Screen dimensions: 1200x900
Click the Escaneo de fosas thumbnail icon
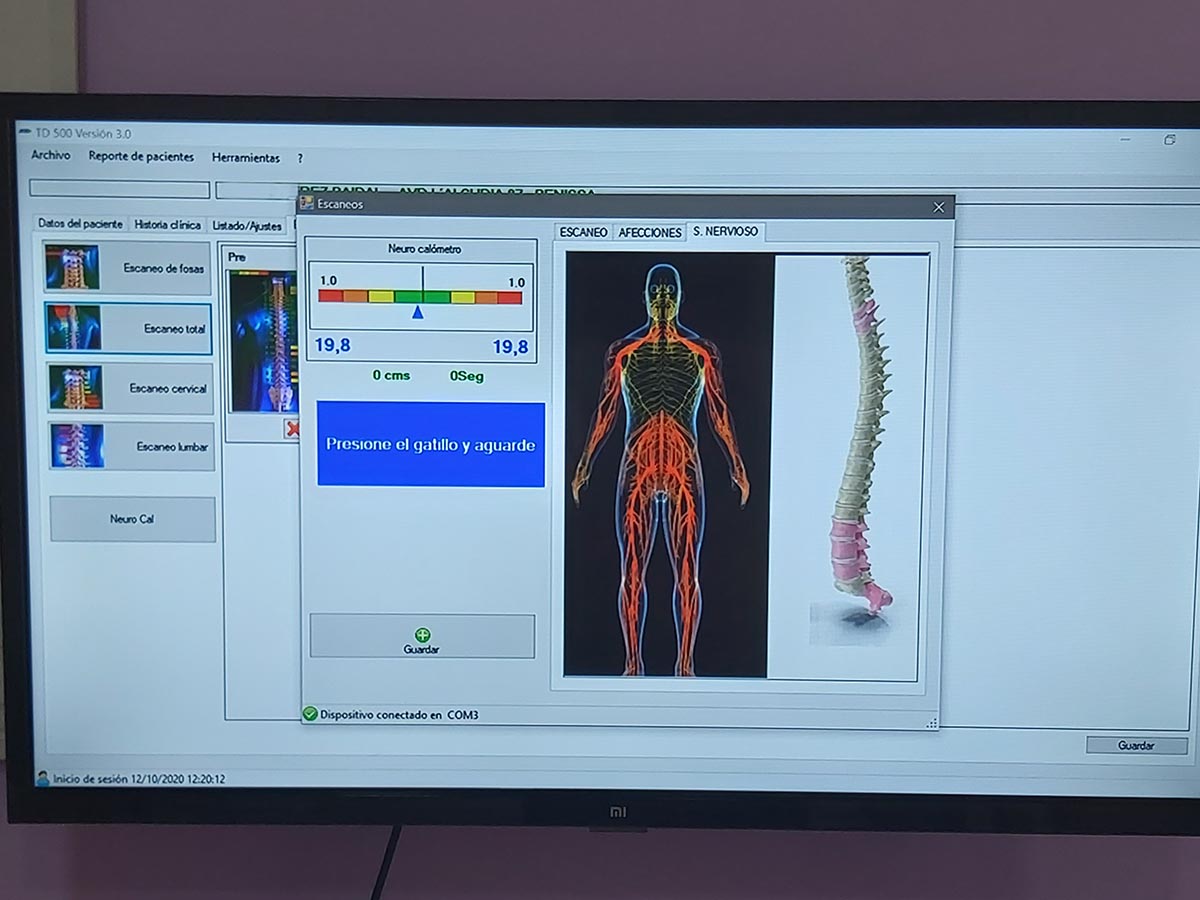[x=72, y=267]
